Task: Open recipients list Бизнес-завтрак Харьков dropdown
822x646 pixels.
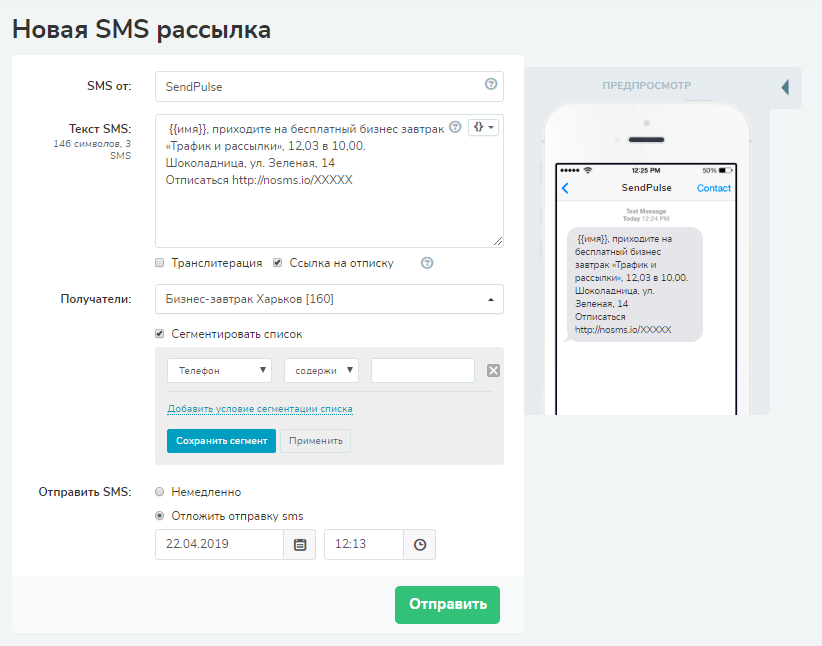Action: pyautogui.click(x=329, y=299)
